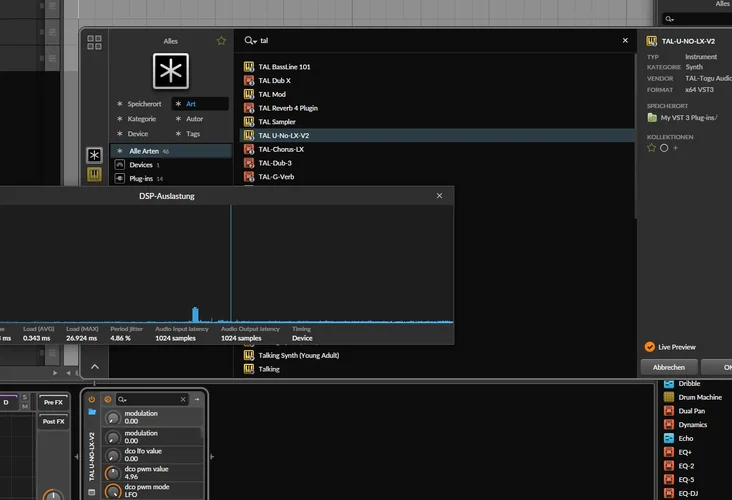This screenshot has height=500, width=732.
Task: Click the plus icon under Kollektionen
Action: tap(675, 148)
